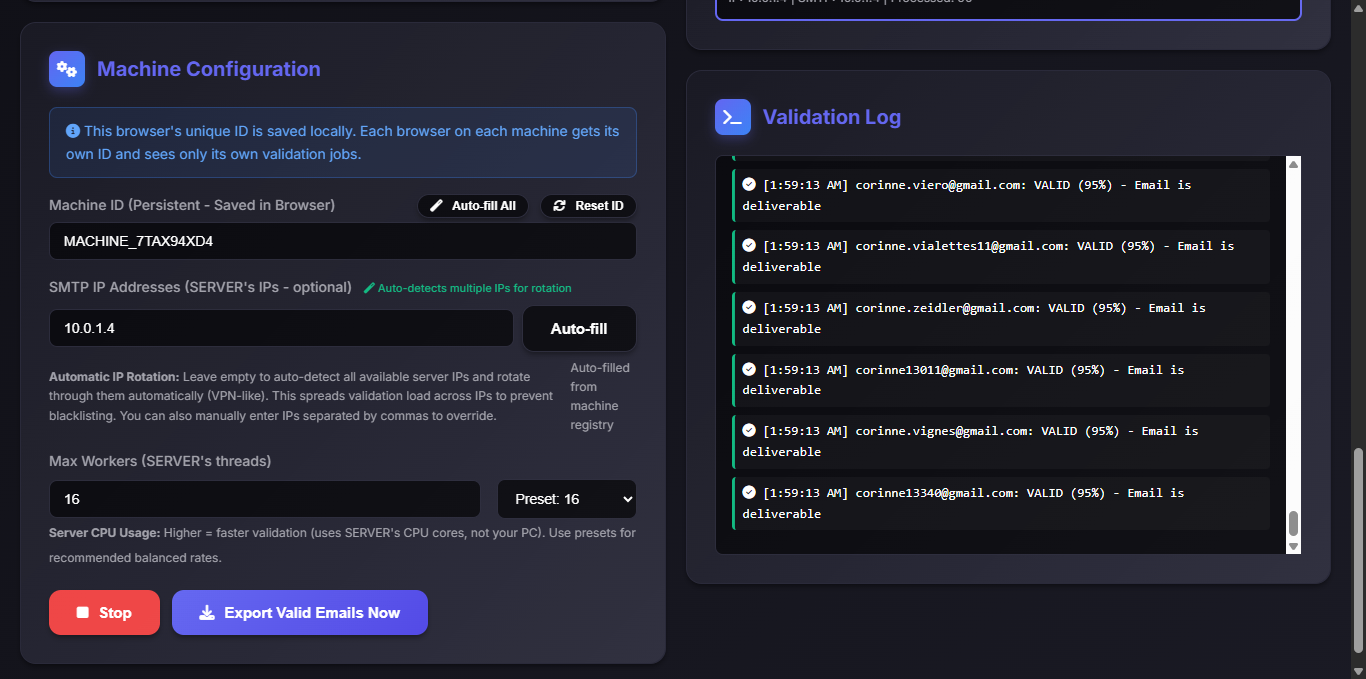
Task: Select the corinne.vignes validation log entry
Action: click(1000, 441)
